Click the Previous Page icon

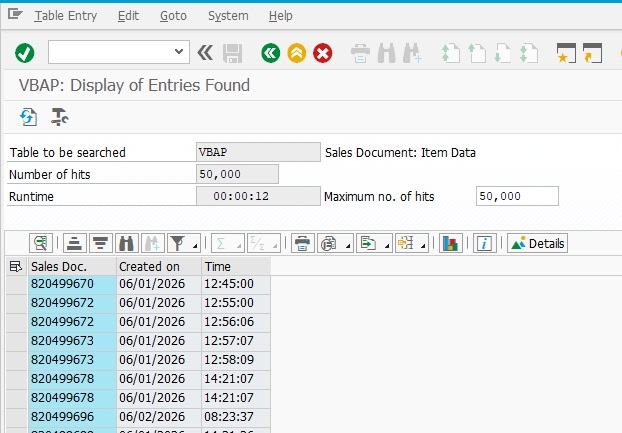tap(477, 53)
